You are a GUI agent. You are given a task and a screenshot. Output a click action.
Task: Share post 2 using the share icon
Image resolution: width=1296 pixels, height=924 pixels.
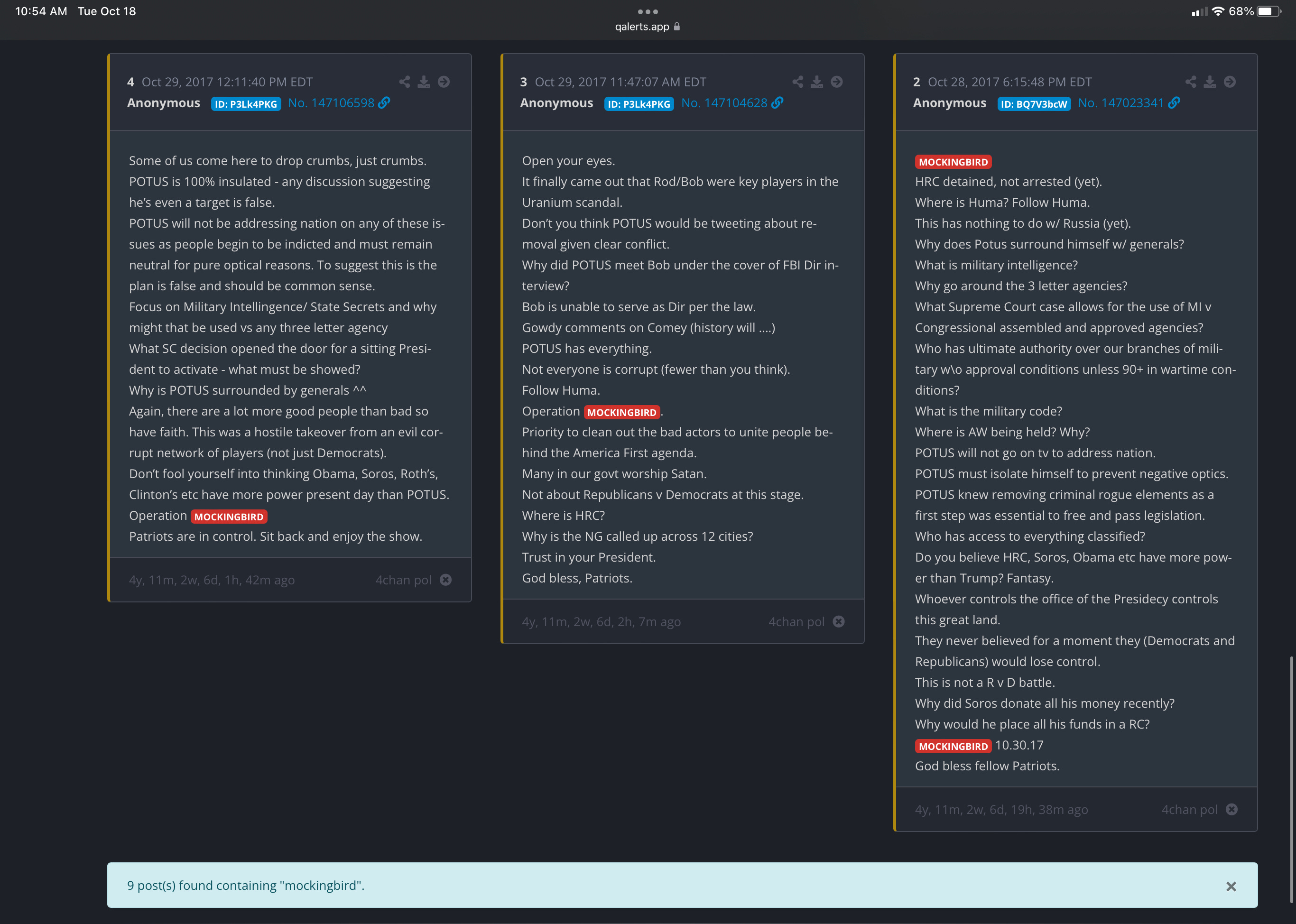click(1191, 82)
